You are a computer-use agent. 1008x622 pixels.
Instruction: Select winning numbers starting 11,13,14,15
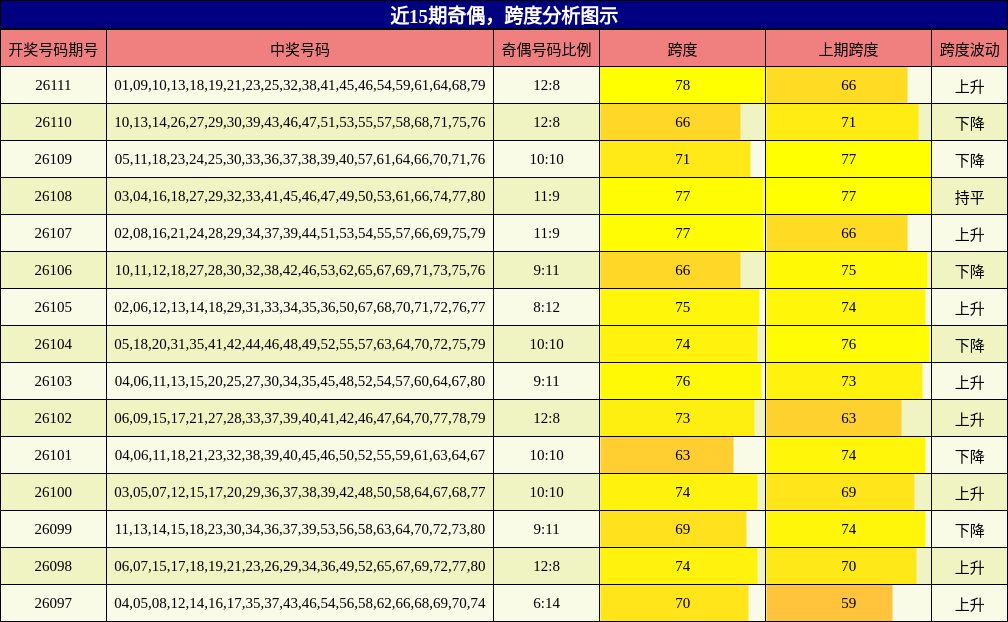click(x=300, y=529)
